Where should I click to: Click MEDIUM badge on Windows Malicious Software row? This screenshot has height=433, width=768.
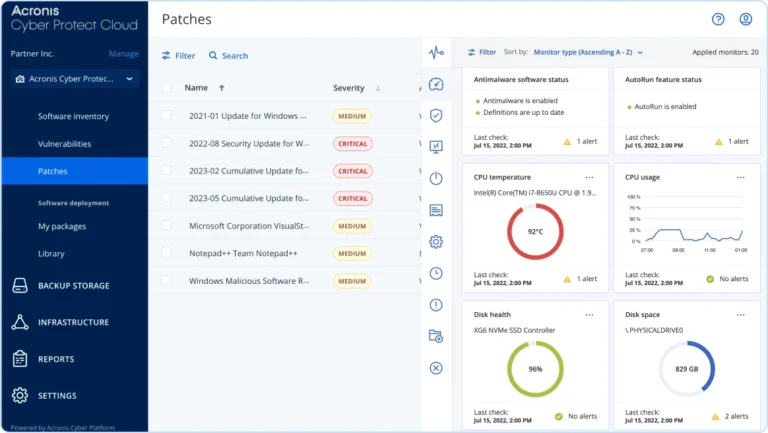coord(352,281)
